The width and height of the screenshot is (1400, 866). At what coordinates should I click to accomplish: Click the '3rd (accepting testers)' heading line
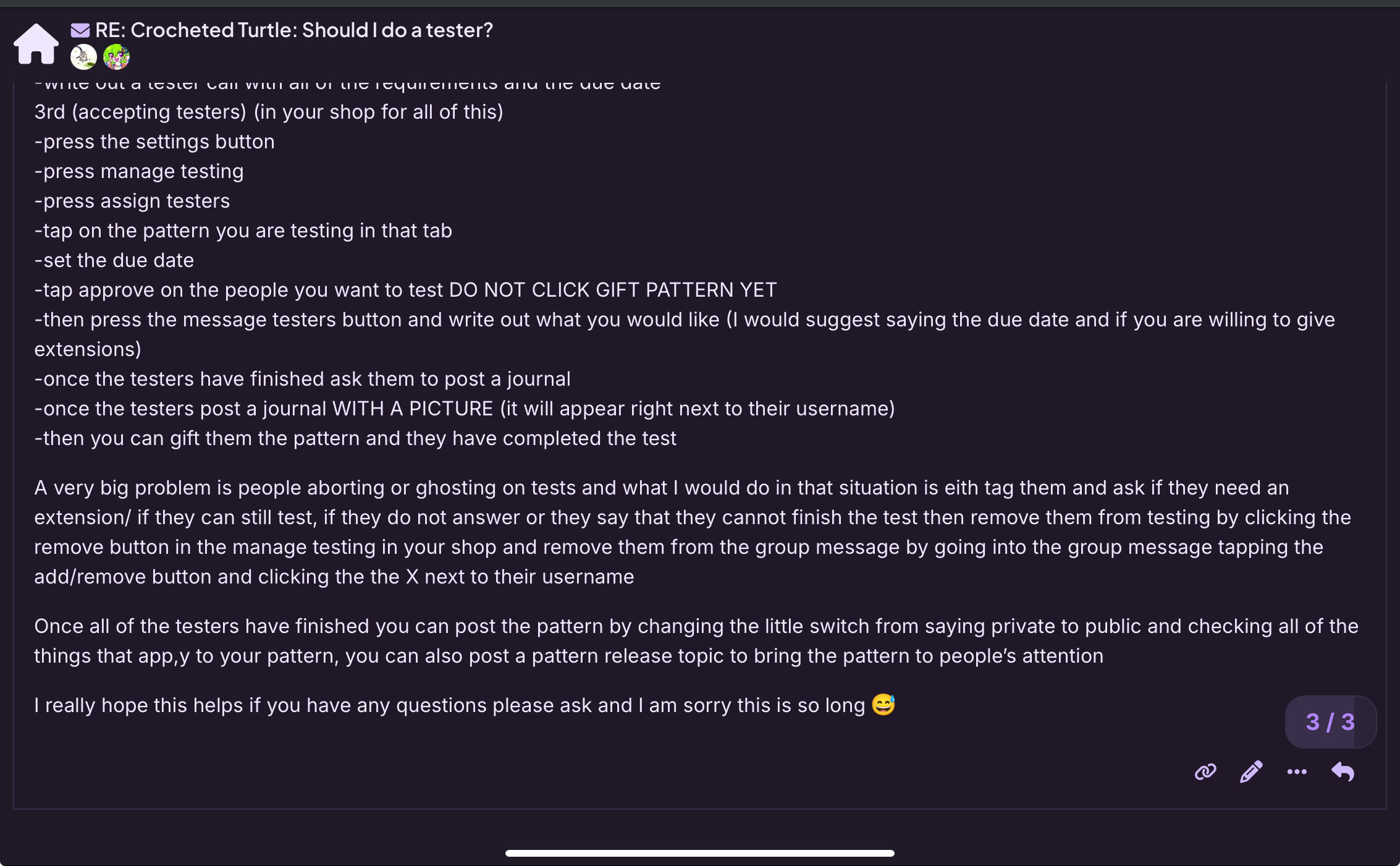269,112
